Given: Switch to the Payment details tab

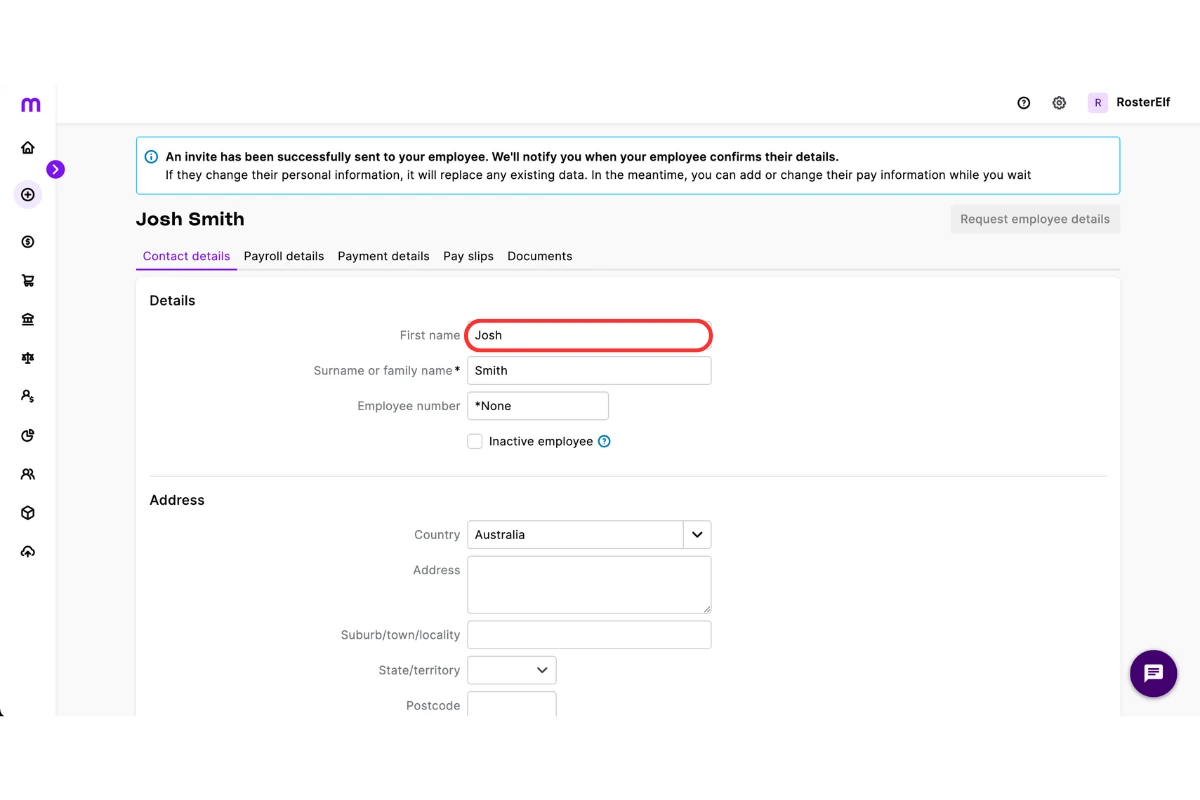Looking at the screenshot, I should [383, 256].
